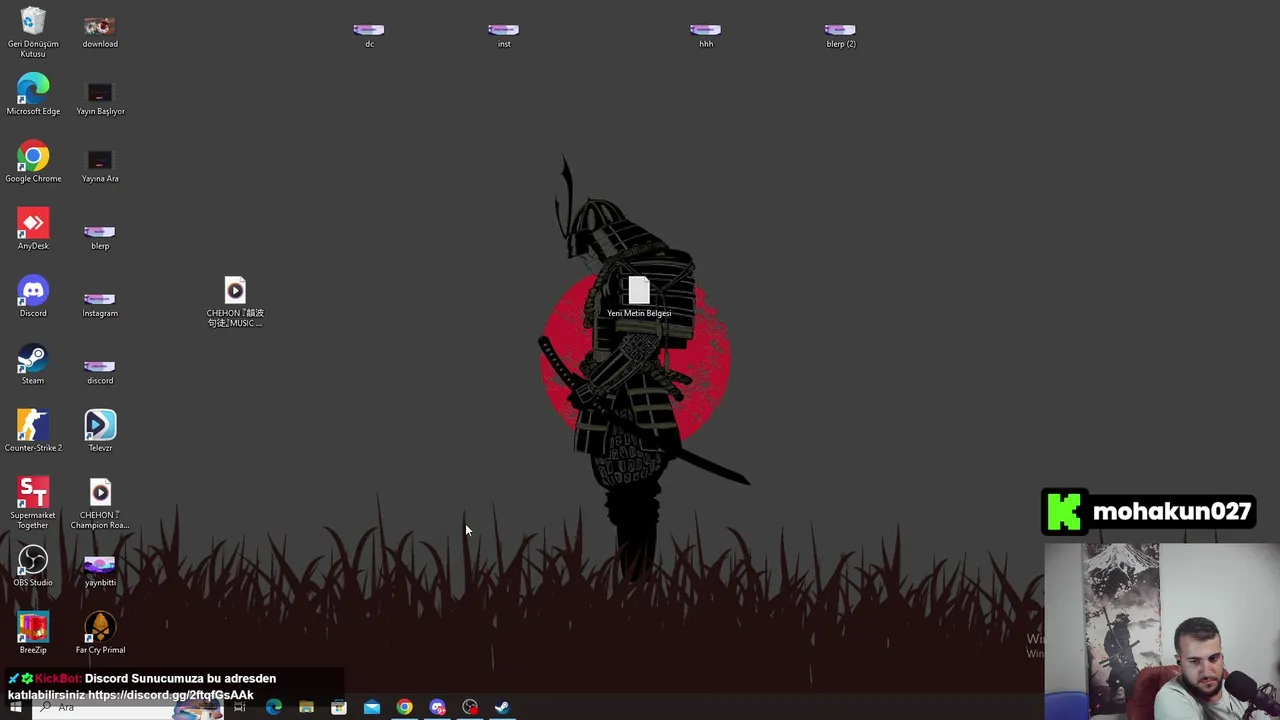The width and height of the screenshot is (1280, 720).
Task: Switch to OBS Studio in the taskbar
Action: [x=470, y=708]
